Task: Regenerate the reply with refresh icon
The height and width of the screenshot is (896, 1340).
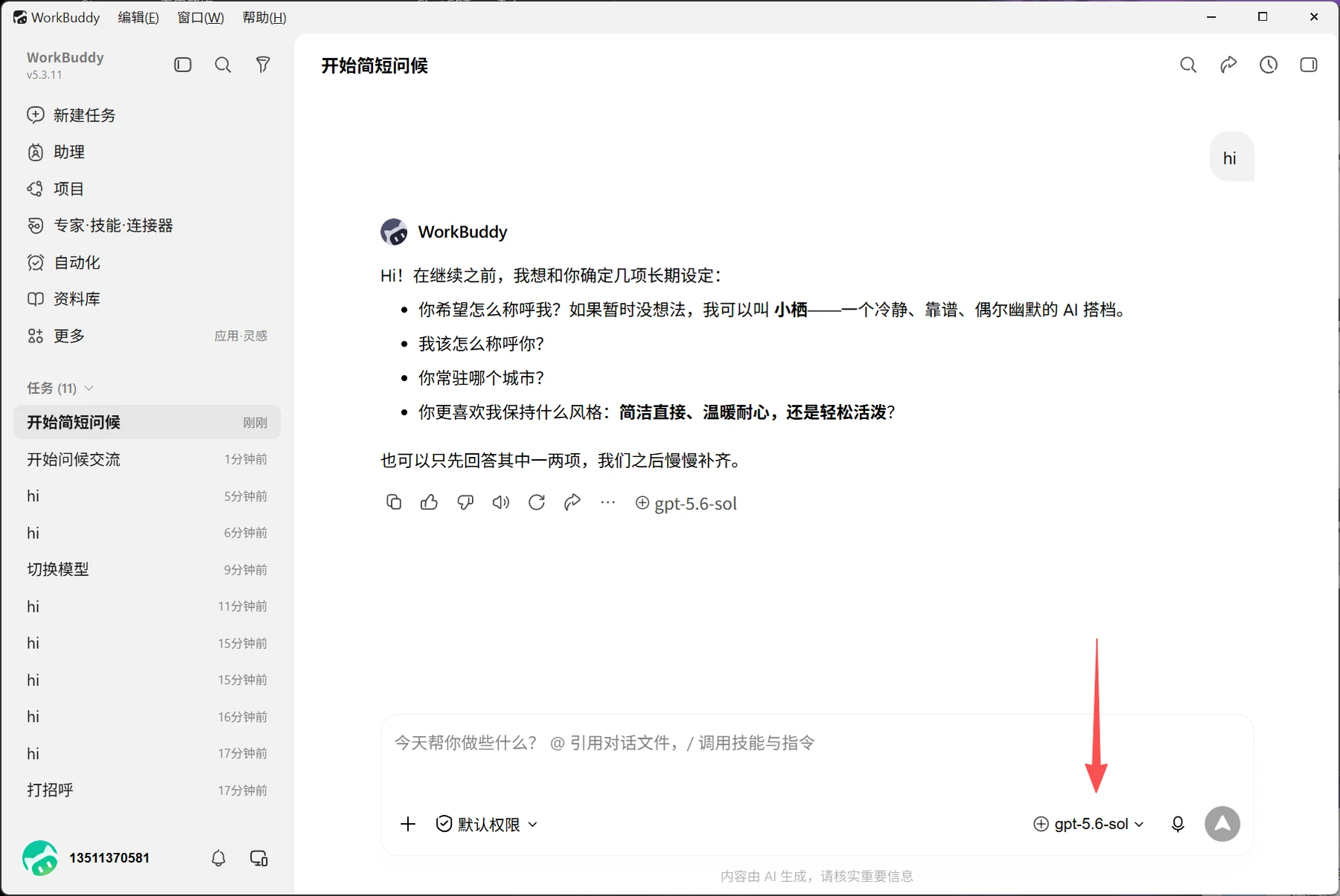Action: [x=537, y=502]
